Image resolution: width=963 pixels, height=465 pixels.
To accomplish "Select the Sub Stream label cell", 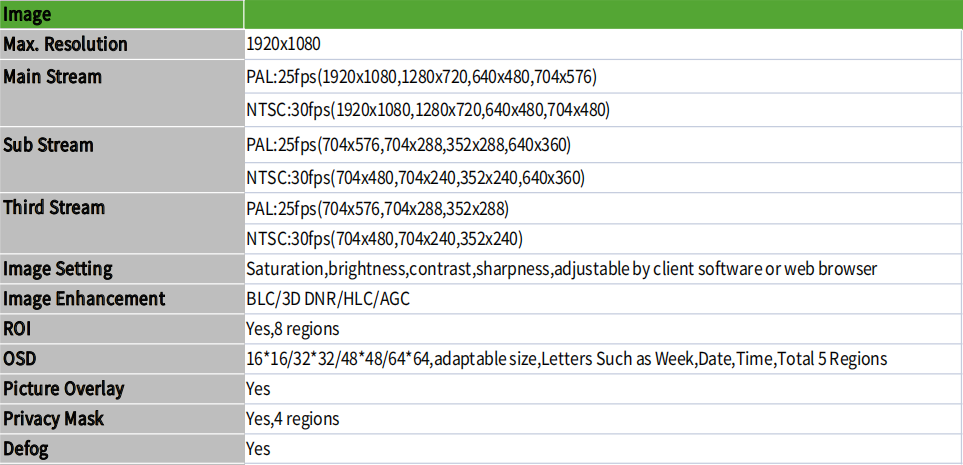I will pos(122,160).
